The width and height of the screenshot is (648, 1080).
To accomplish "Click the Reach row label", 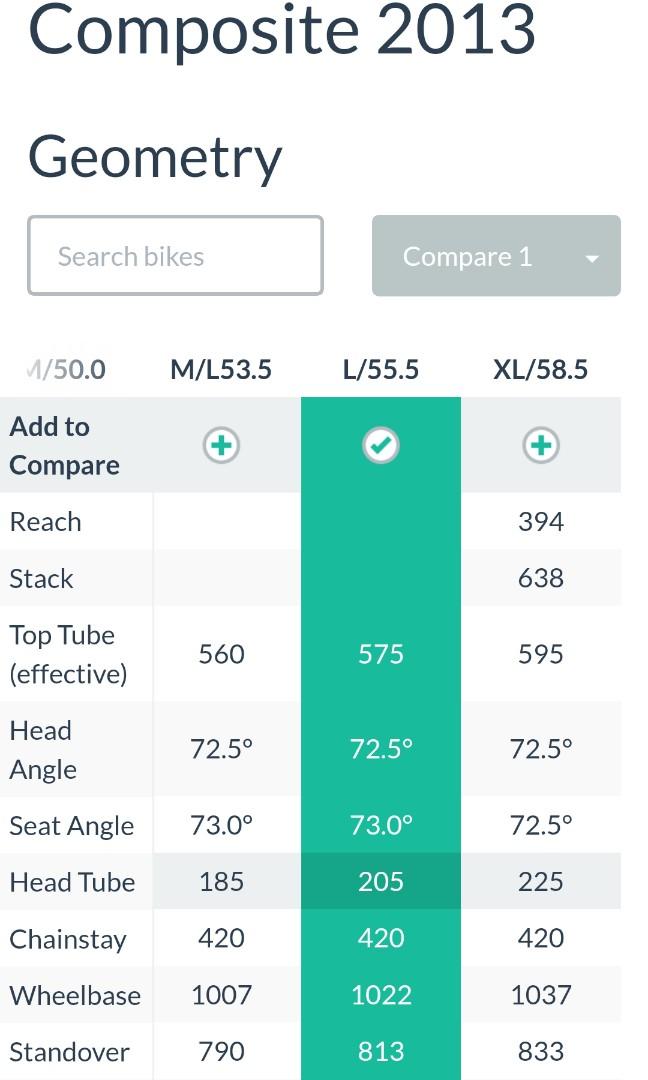I will point(45,522).
